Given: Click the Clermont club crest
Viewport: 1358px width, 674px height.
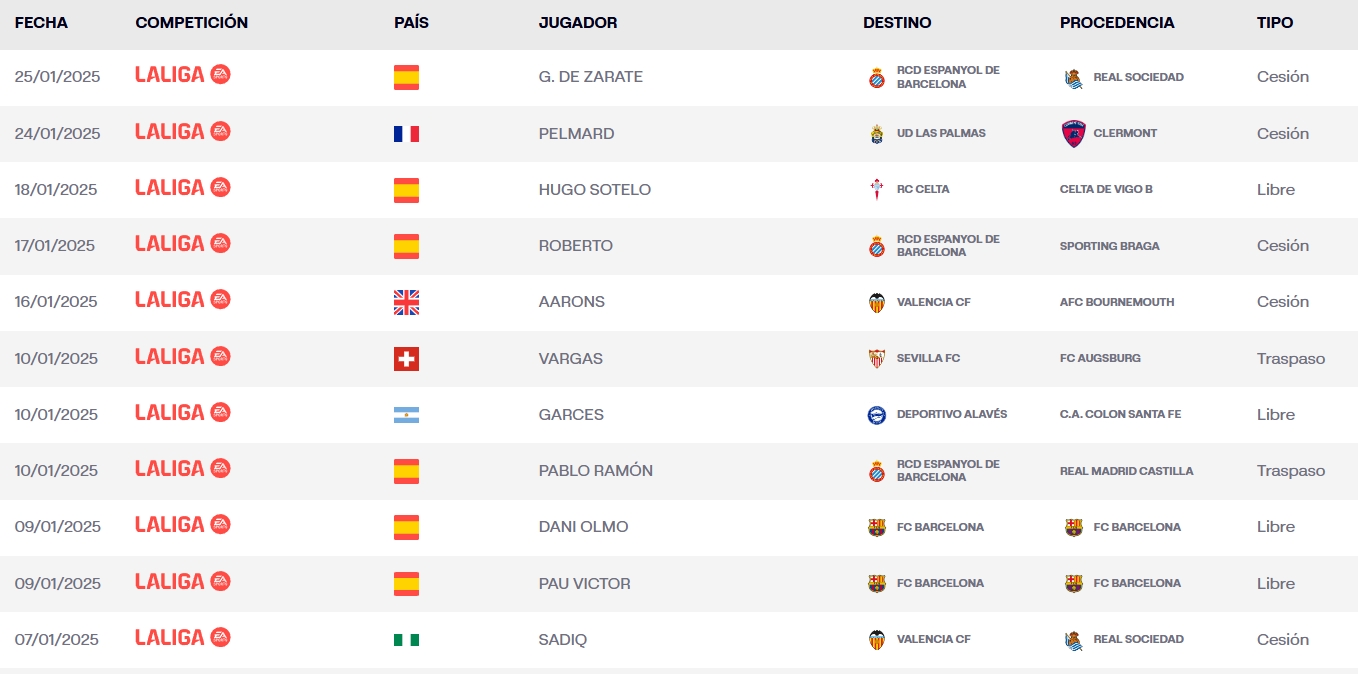Looking at the screenshot, I should coord(1073,134).
